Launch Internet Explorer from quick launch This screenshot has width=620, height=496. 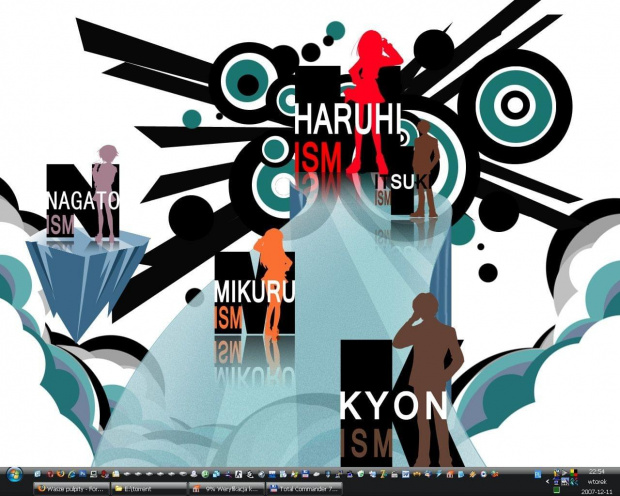tap(72, 474)
